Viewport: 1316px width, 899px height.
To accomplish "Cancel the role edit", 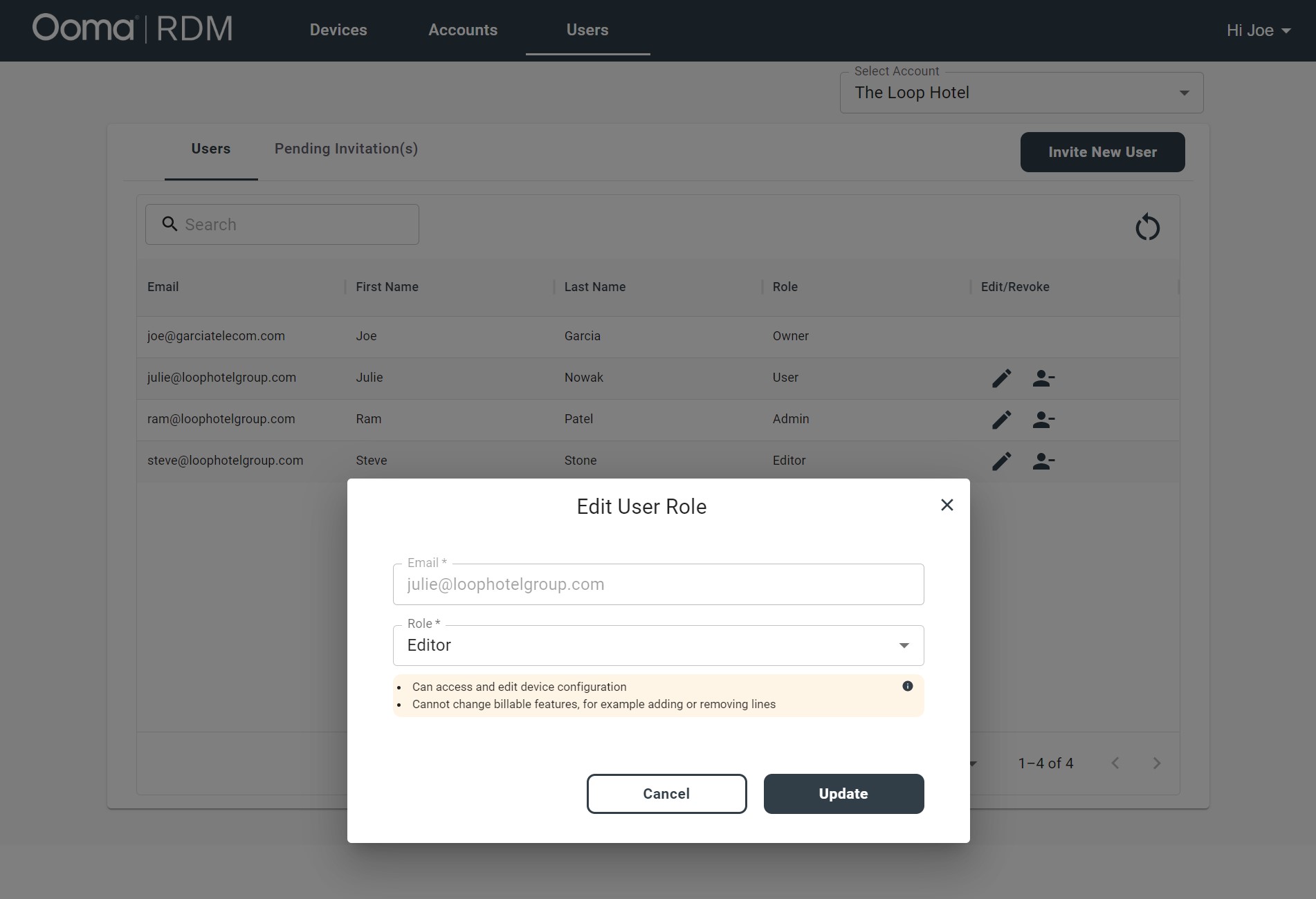I will 666,794.
